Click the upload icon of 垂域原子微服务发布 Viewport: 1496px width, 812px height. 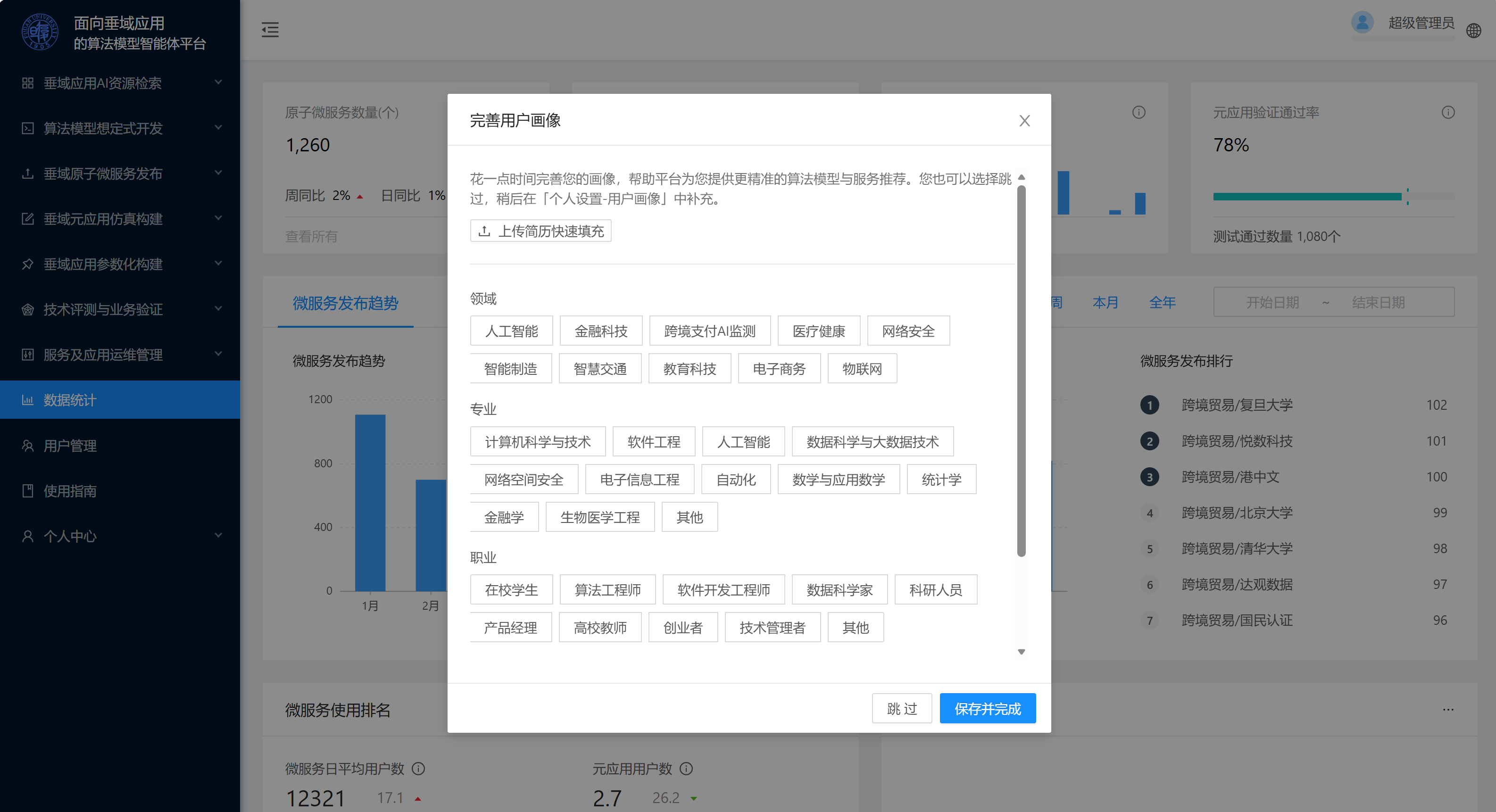[27, 174]
